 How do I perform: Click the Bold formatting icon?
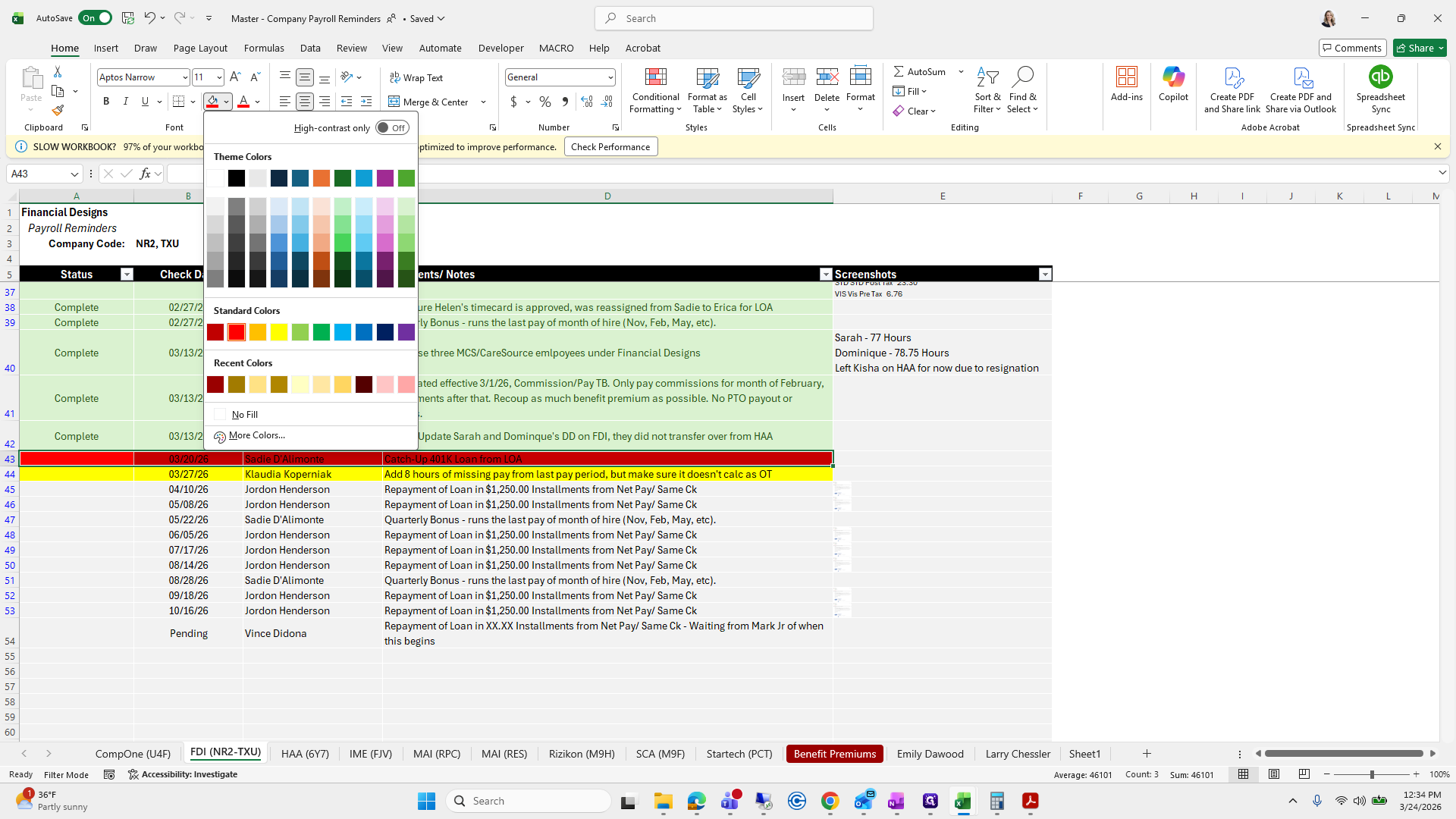(106, 102)
